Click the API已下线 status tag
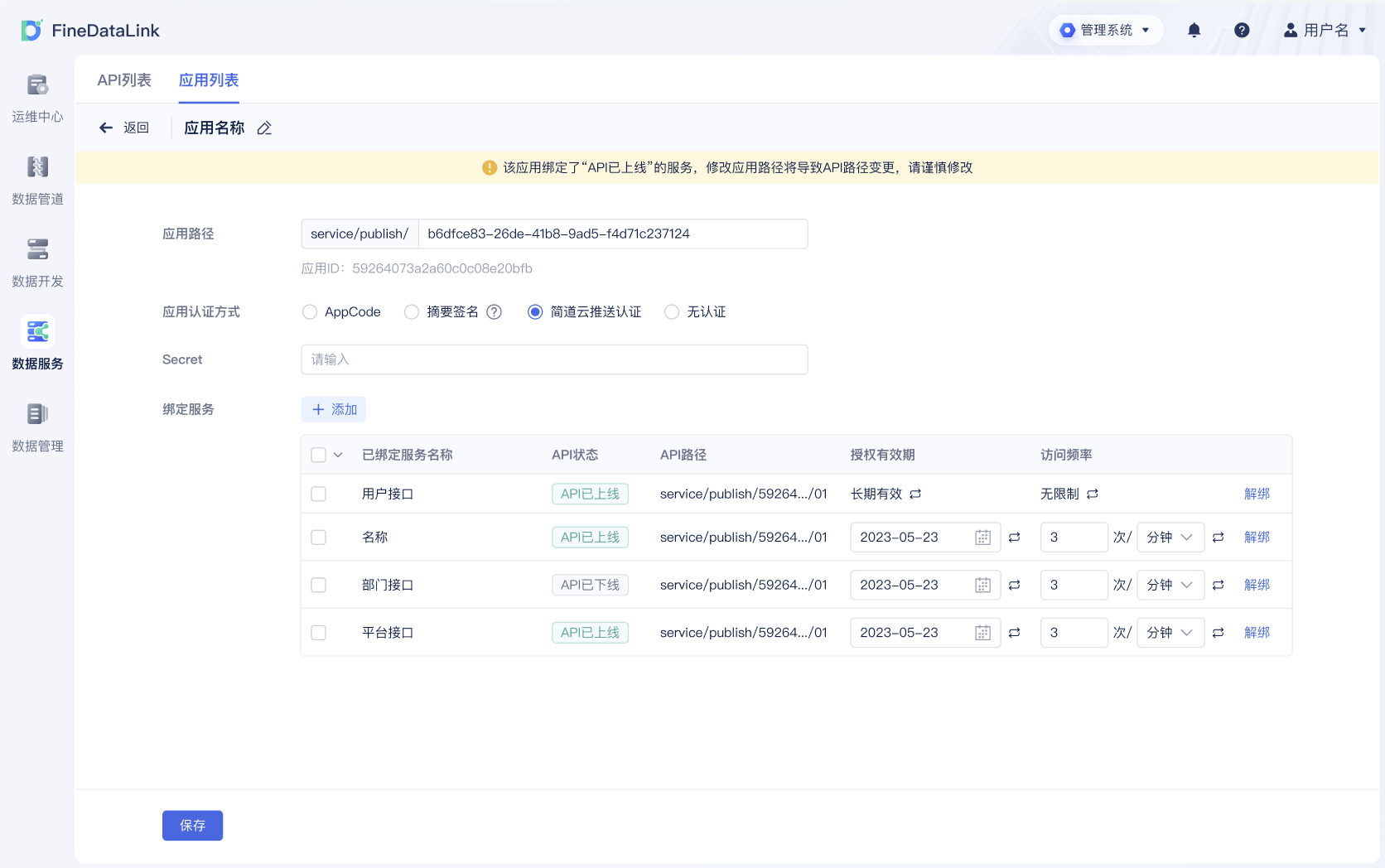Screen dimensions: 1385x868 [x=590, y=586]
